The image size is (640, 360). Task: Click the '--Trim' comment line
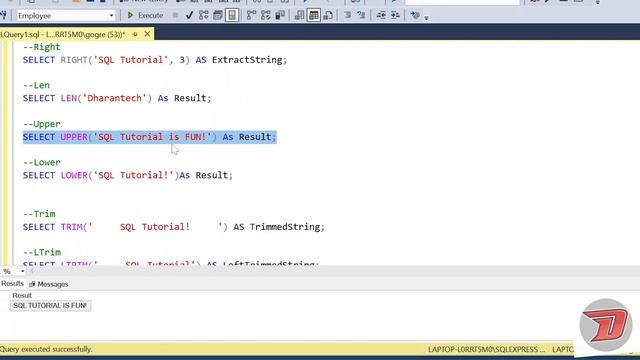tap(39, 214)
